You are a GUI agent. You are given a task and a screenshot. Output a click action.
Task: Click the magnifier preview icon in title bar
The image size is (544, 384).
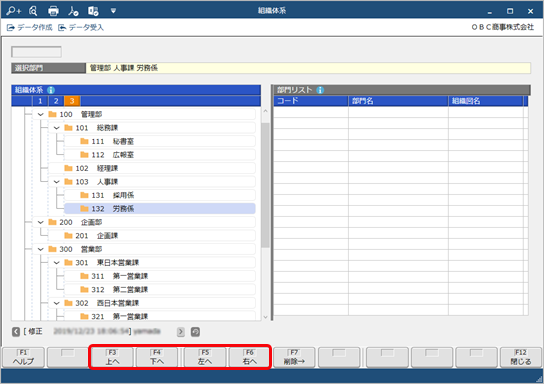coord(33,11)
